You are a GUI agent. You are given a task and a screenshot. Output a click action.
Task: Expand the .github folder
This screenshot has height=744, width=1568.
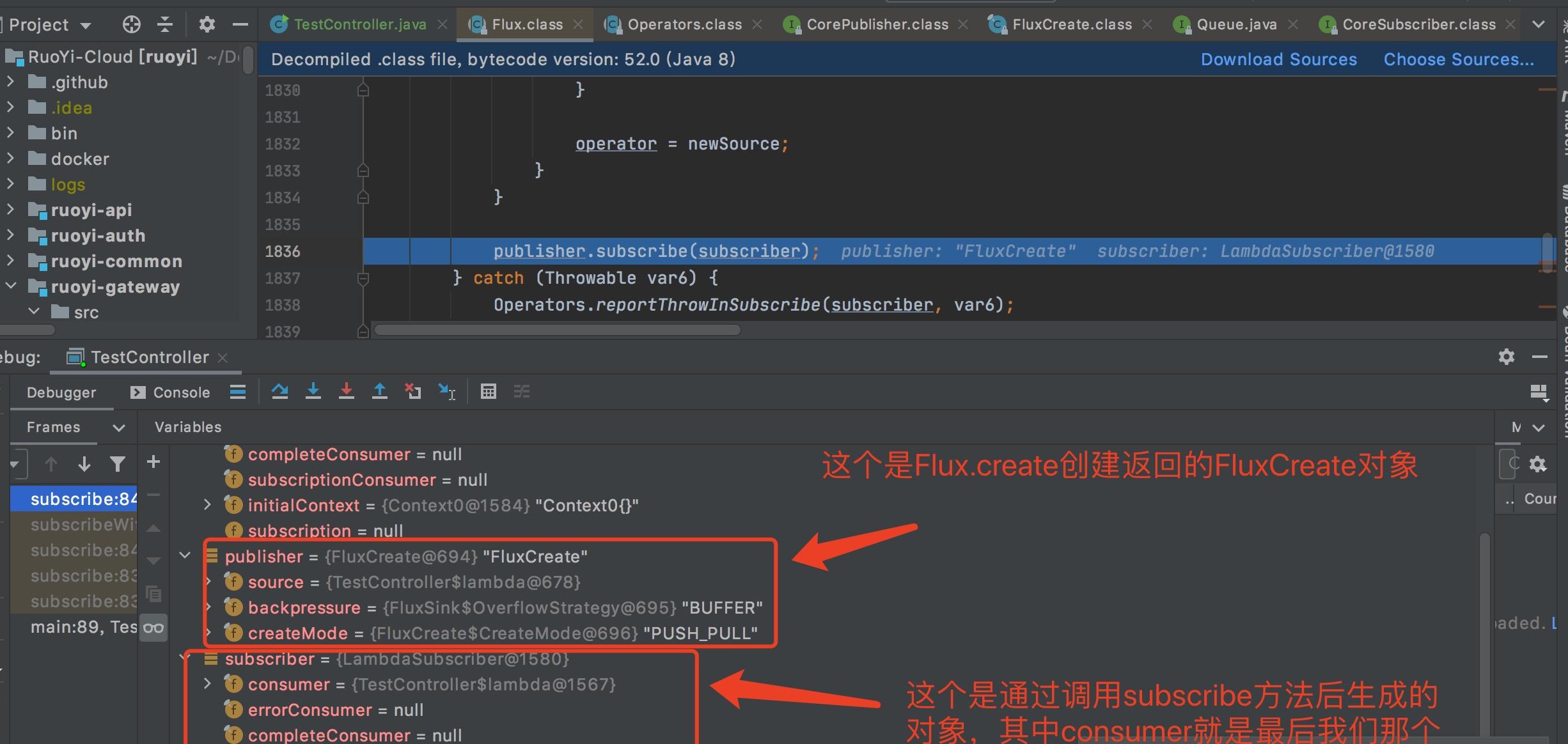pyautogui.click(x=10, y=82)
